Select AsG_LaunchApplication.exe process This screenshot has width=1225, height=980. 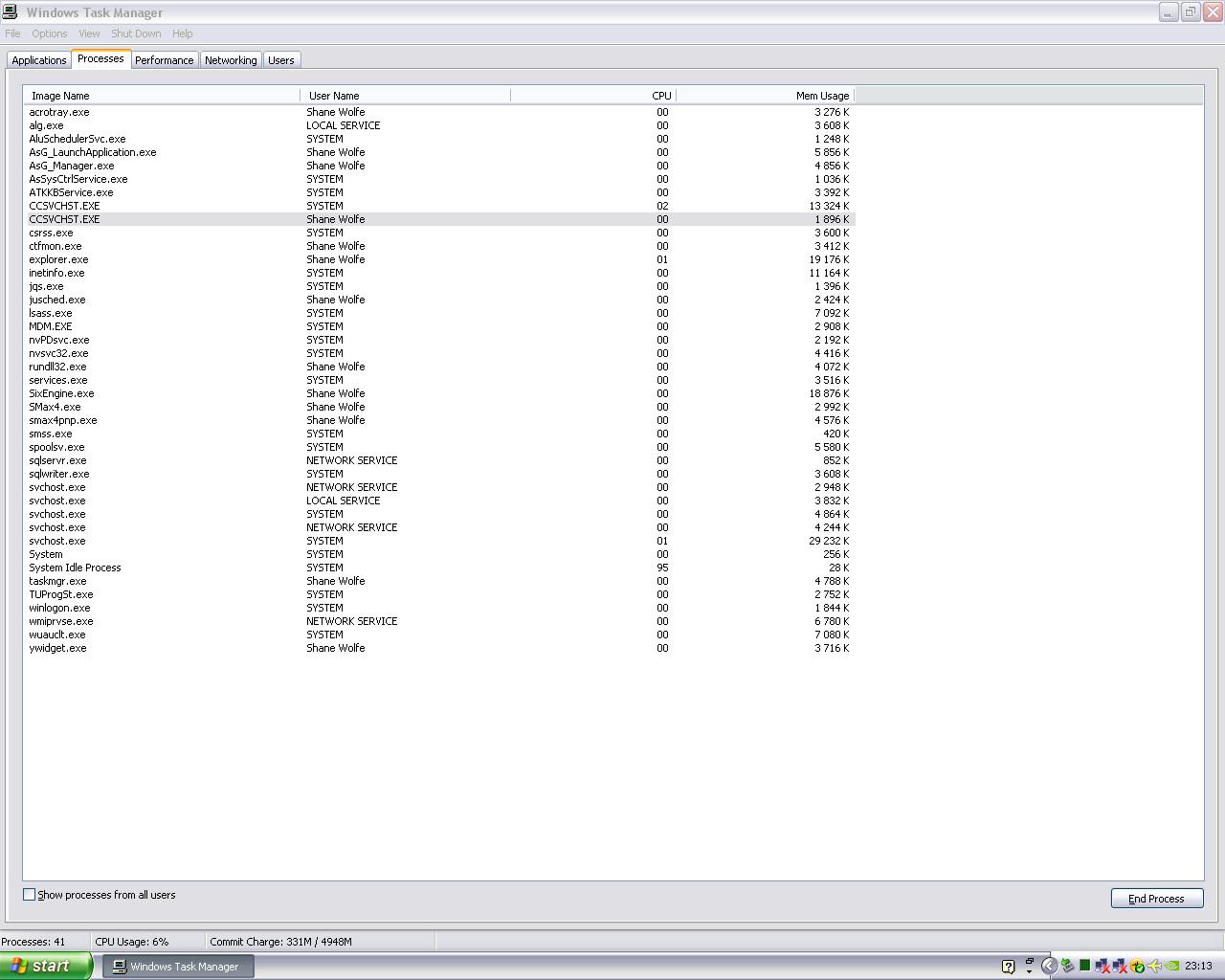pos(439,152)
